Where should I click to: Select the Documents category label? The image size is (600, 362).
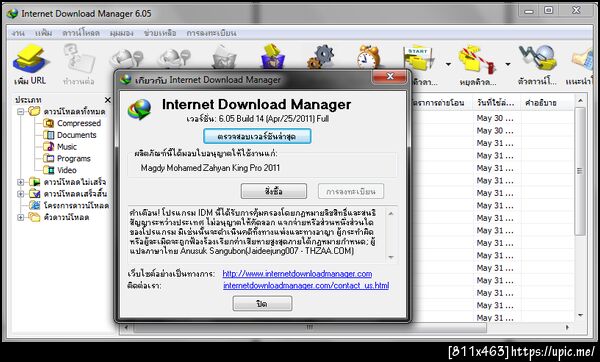pyautogui.click(x=77, y=135)
